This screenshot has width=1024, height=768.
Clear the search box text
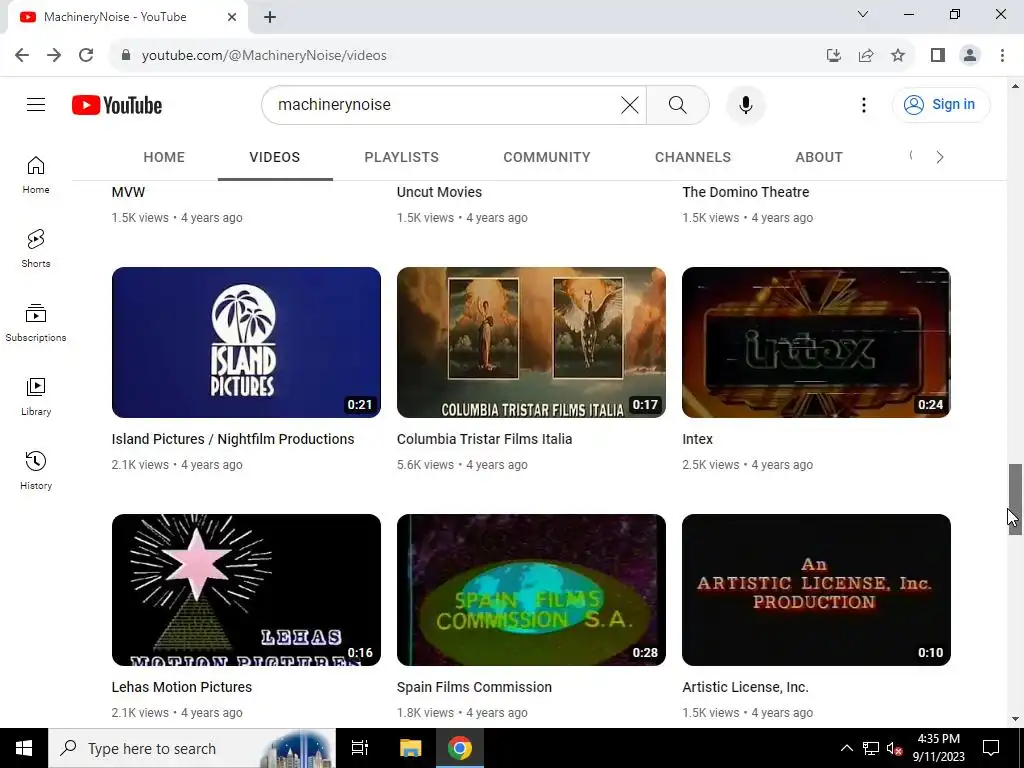pos(630,104)
